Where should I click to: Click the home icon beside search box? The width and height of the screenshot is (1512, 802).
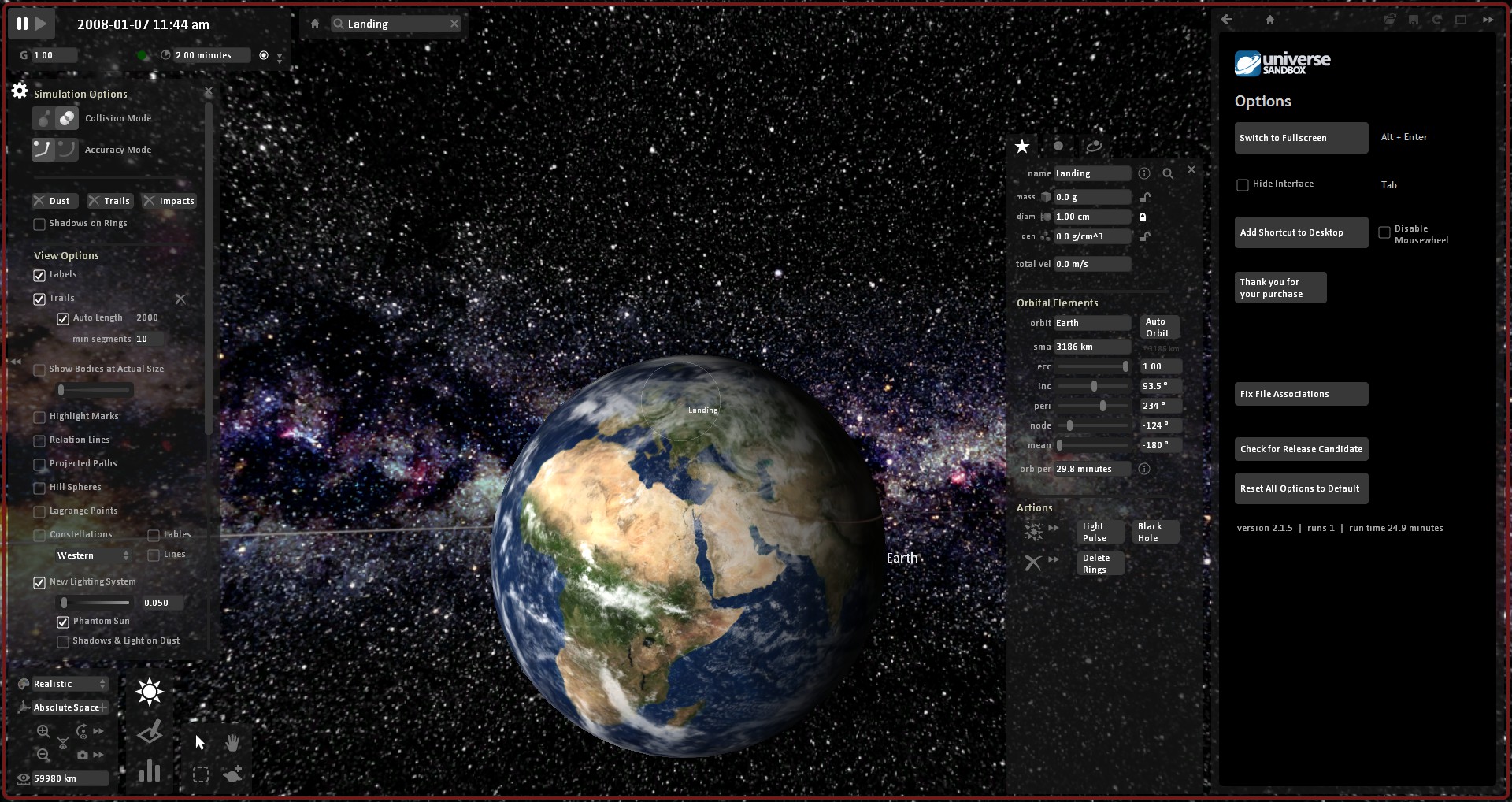tap(315, 24)
